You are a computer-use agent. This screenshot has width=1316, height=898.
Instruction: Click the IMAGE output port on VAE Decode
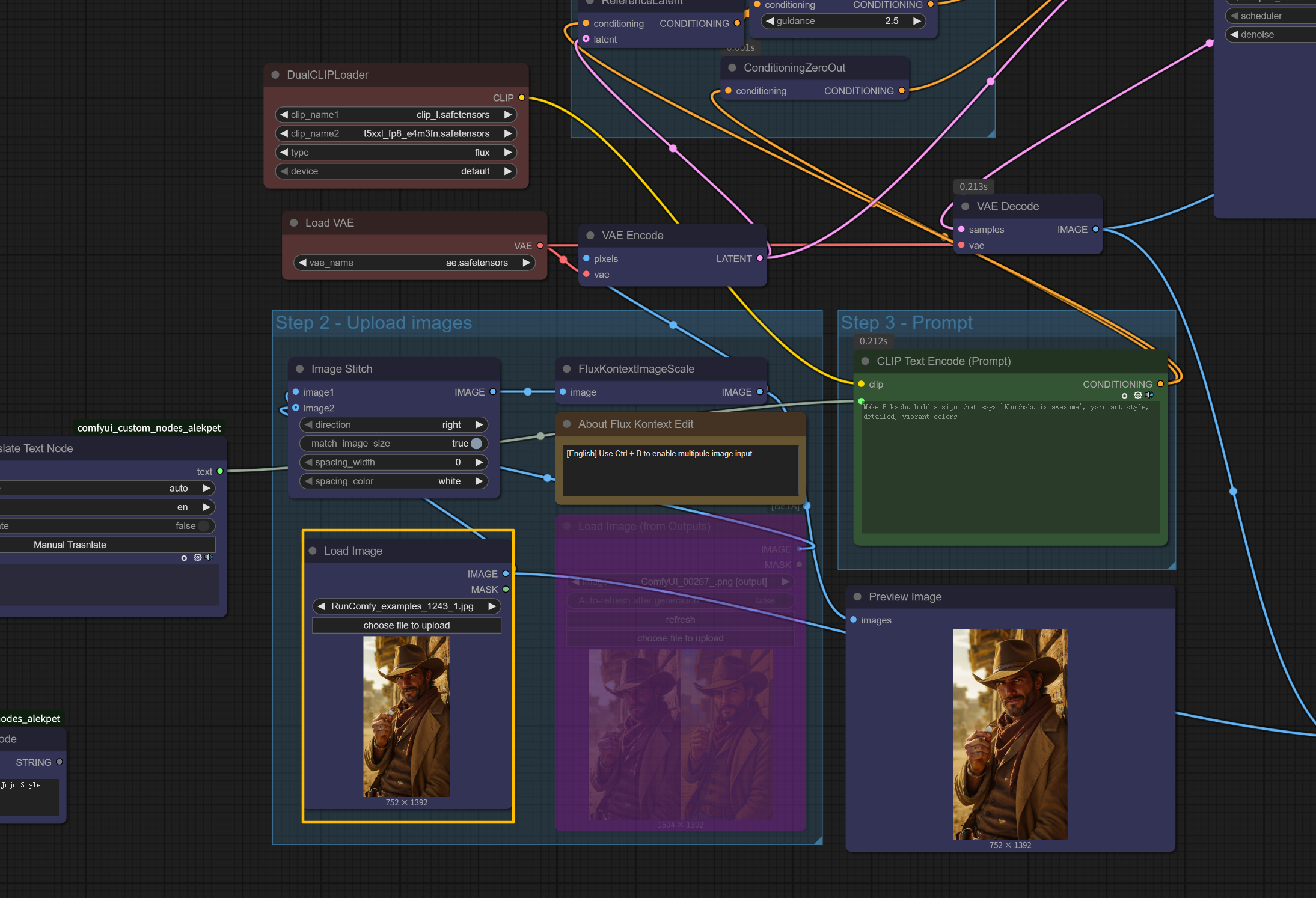click(1095, 230)
